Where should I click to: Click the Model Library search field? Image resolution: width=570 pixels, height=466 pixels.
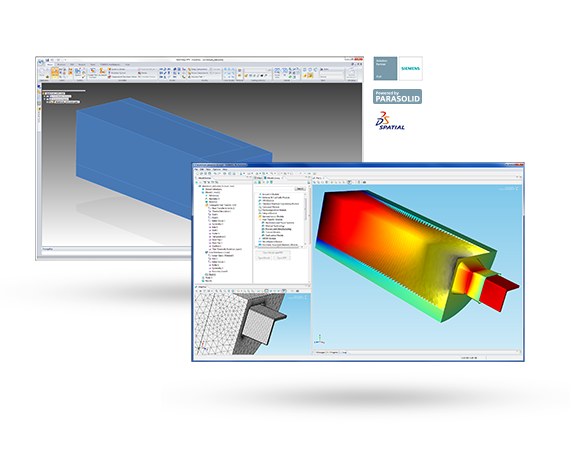pyautogui.click(x=274, y=189)
